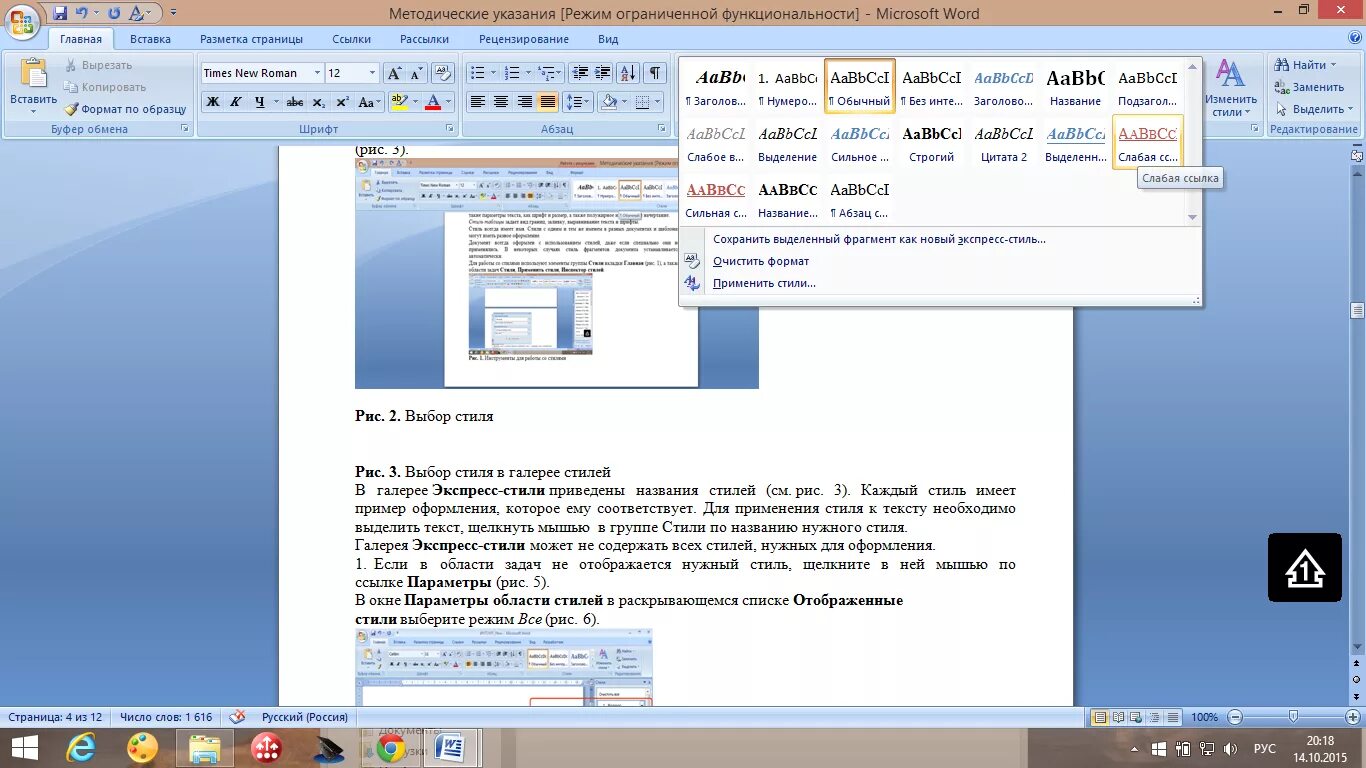Toggle justified text alignment
This screenshot has width=1366, height=768.
(x=547, y=102)
